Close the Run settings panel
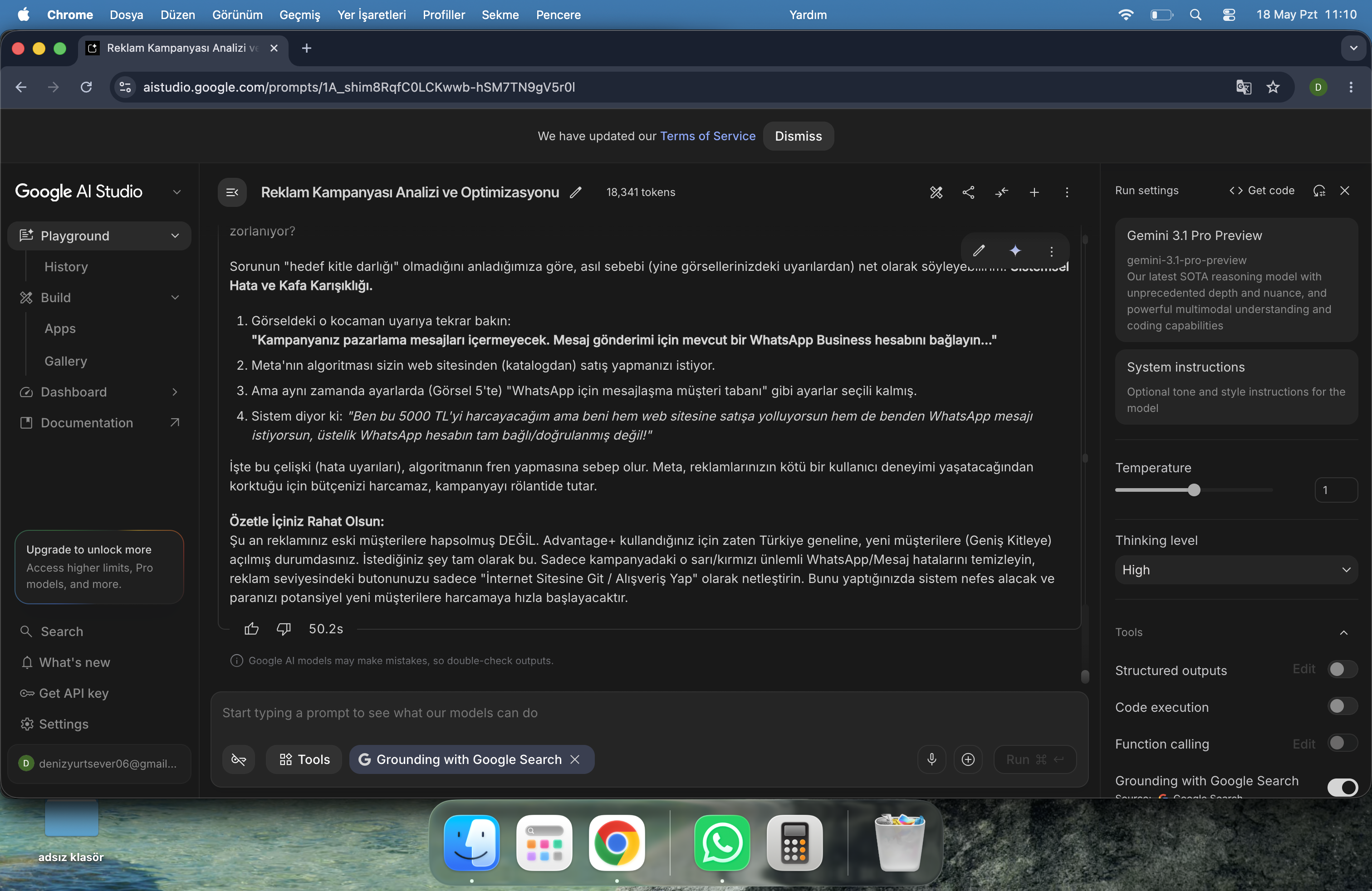 click(x=1344, y=191)
